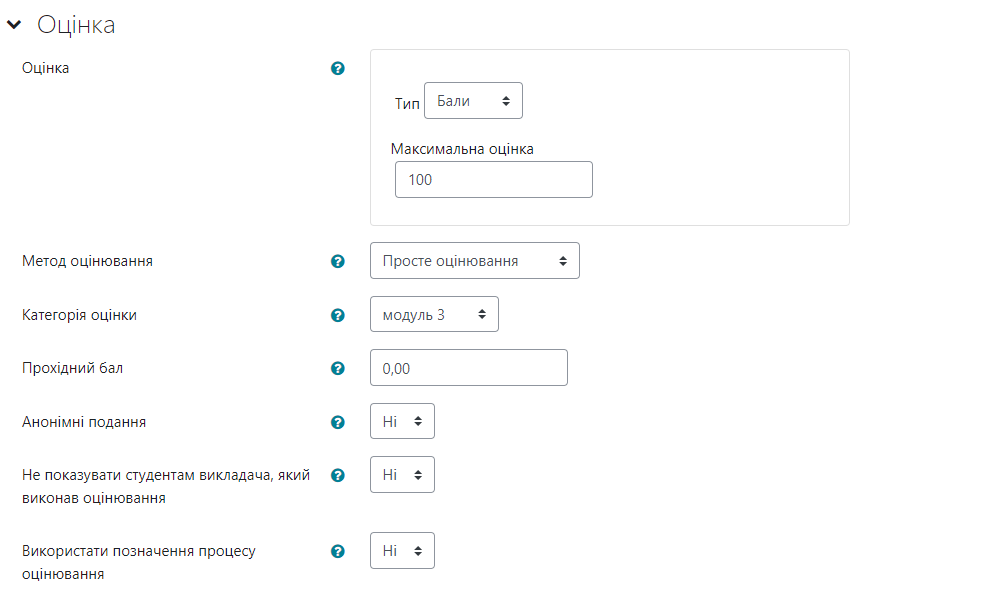
Task: Open the Тип dropdown showing Бали
Action: click(473, 101)
